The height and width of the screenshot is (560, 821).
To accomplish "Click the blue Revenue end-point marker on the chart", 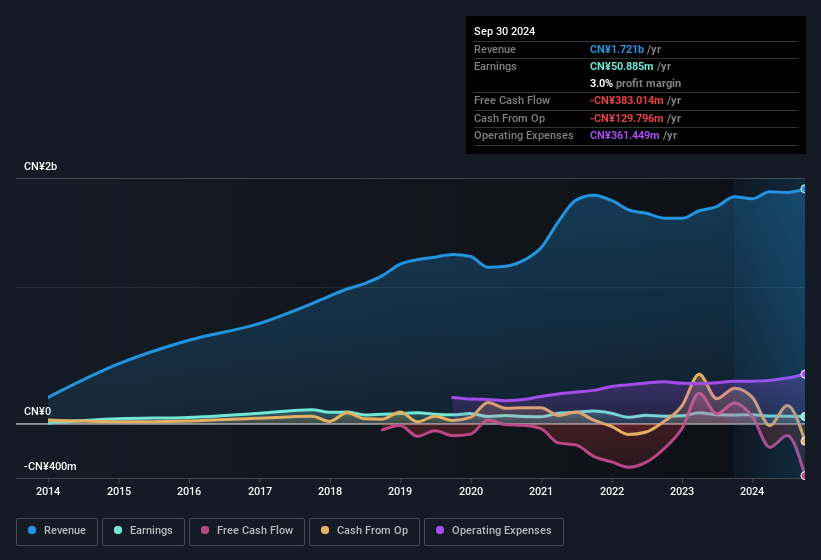I will pyautogui.click(x=804, y=189).
